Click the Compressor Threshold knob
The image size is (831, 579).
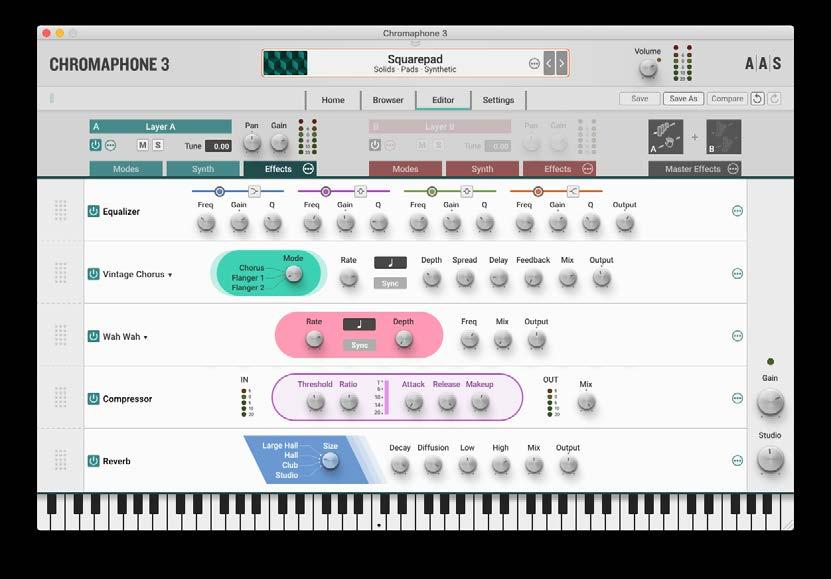coord(315,403)
